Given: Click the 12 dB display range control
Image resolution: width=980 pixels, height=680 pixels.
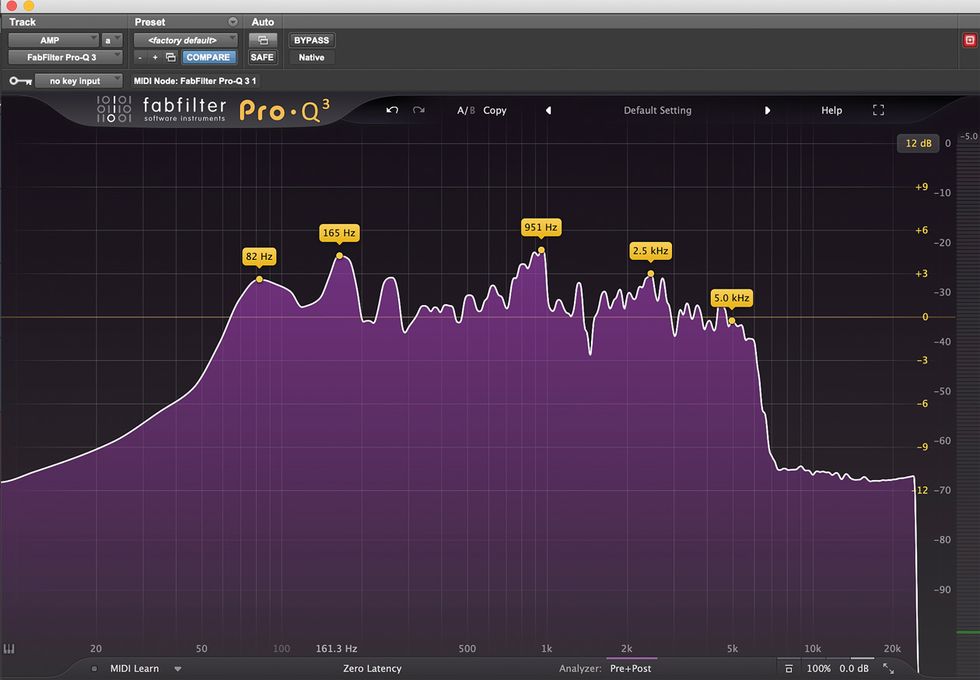Looking at the screenshot, I should click(918, 143).
